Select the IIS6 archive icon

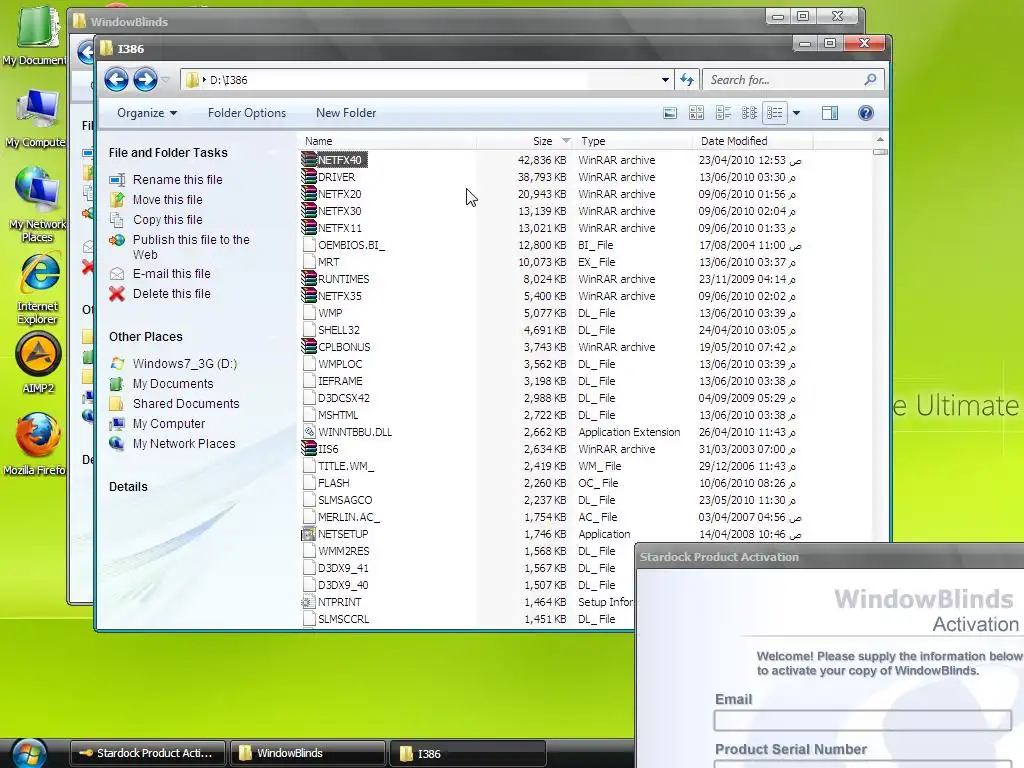coord(309,449)
